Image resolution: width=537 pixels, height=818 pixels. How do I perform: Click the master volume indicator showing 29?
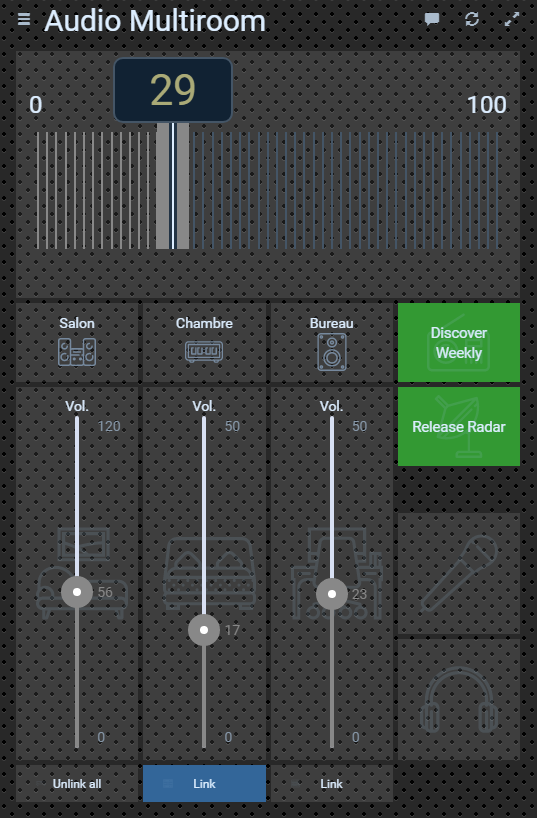pos(173,90)
